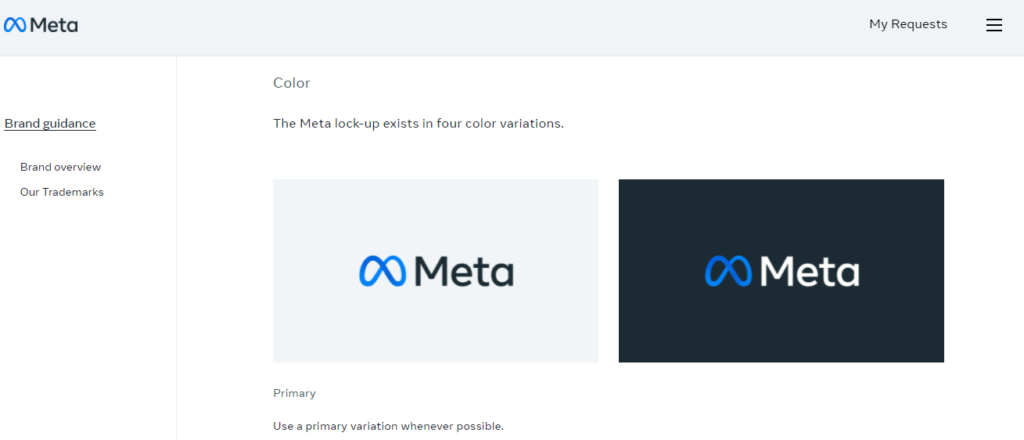1024x440 pixels.
Task: Click the 'Use a primary variation' text
Action: (388, 426)
